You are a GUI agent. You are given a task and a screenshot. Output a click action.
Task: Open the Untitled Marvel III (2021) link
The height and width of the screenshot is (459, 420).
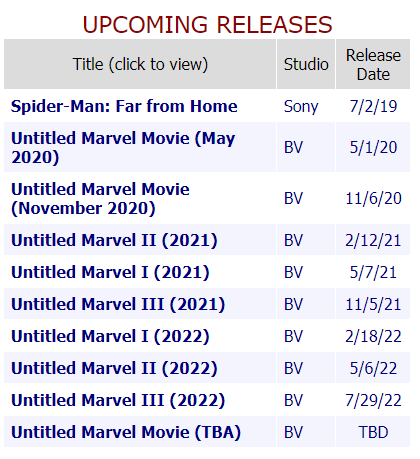118,304
